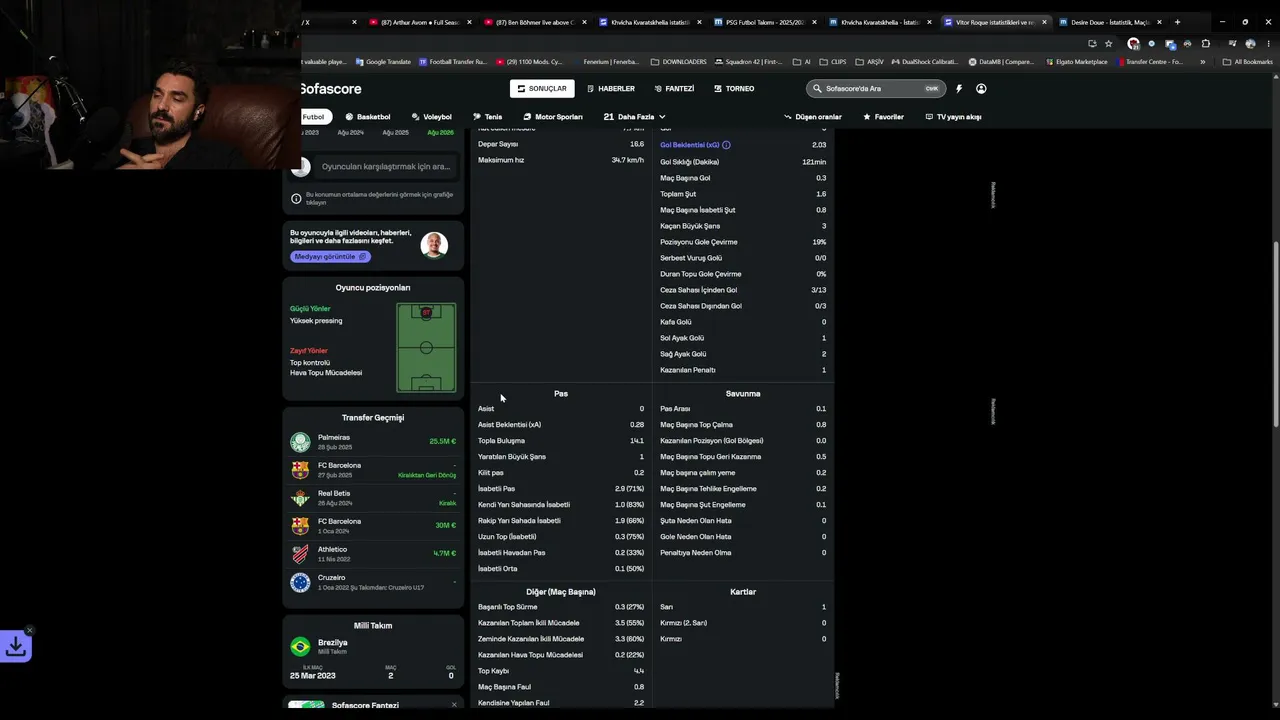Click the ST marker on the pitch diagram
Screen dimensions: 1280x720
coord(426,313)
